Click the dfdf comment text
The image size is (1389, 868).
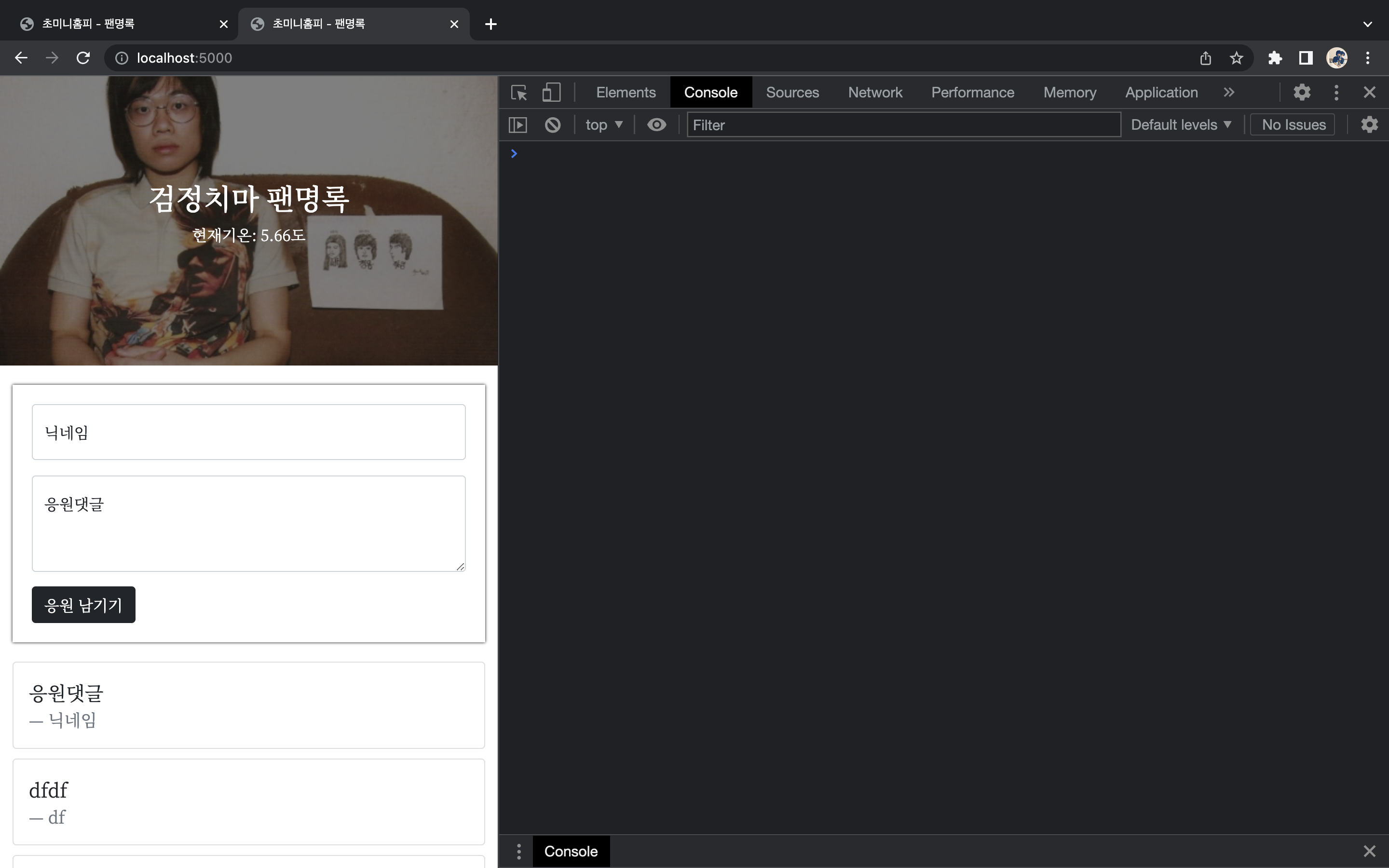(48, 790)
